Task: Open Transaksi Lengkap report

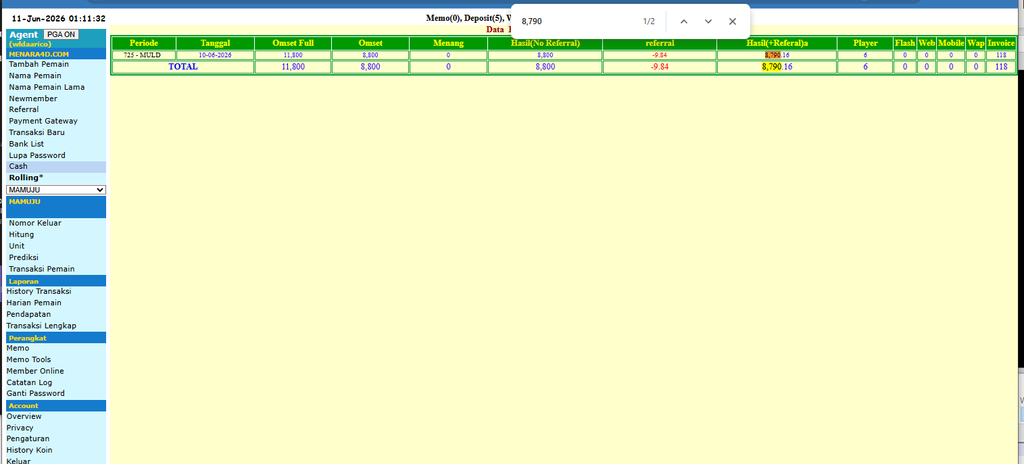Action: click(x=41, y=325)
